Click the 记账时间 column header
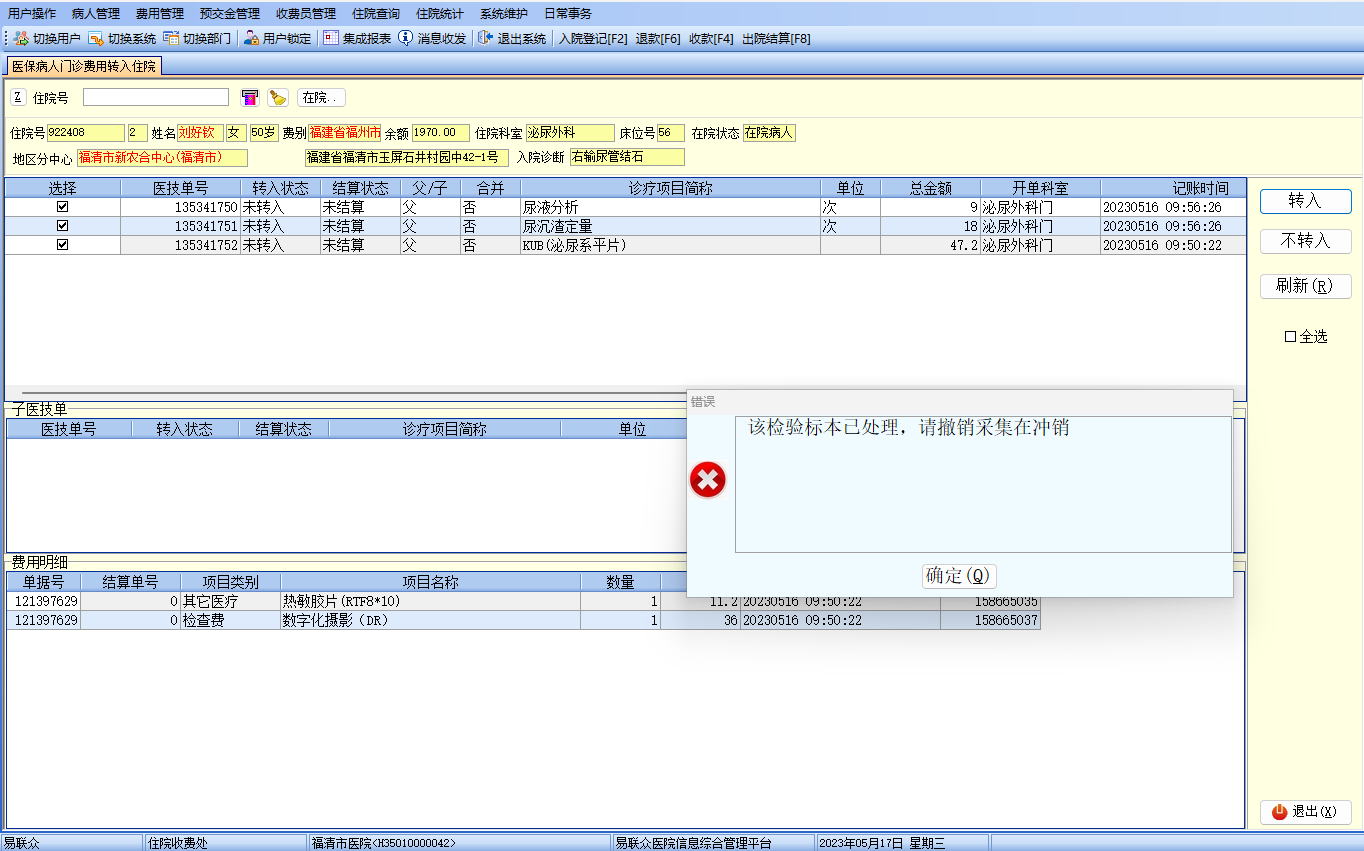The image size is (1364, 851). point(1173,188)
